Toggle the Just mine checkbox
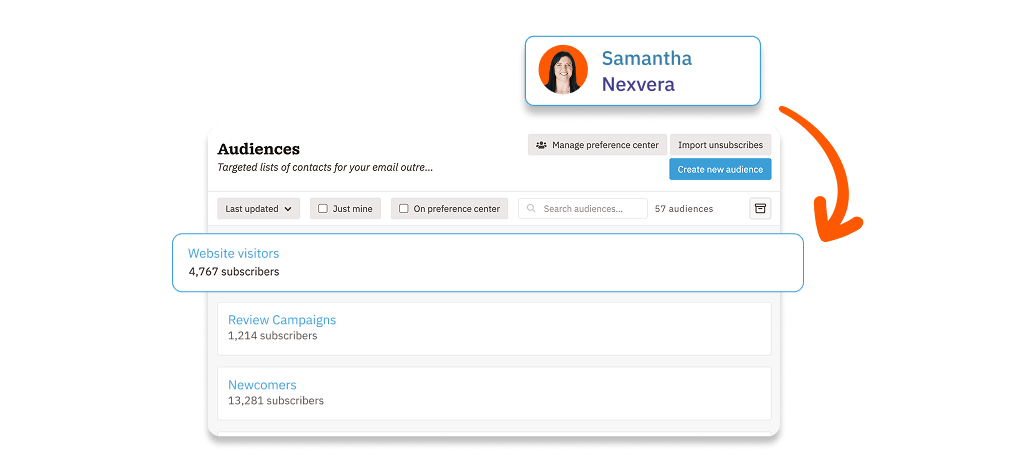 click(x=323, y=209)
